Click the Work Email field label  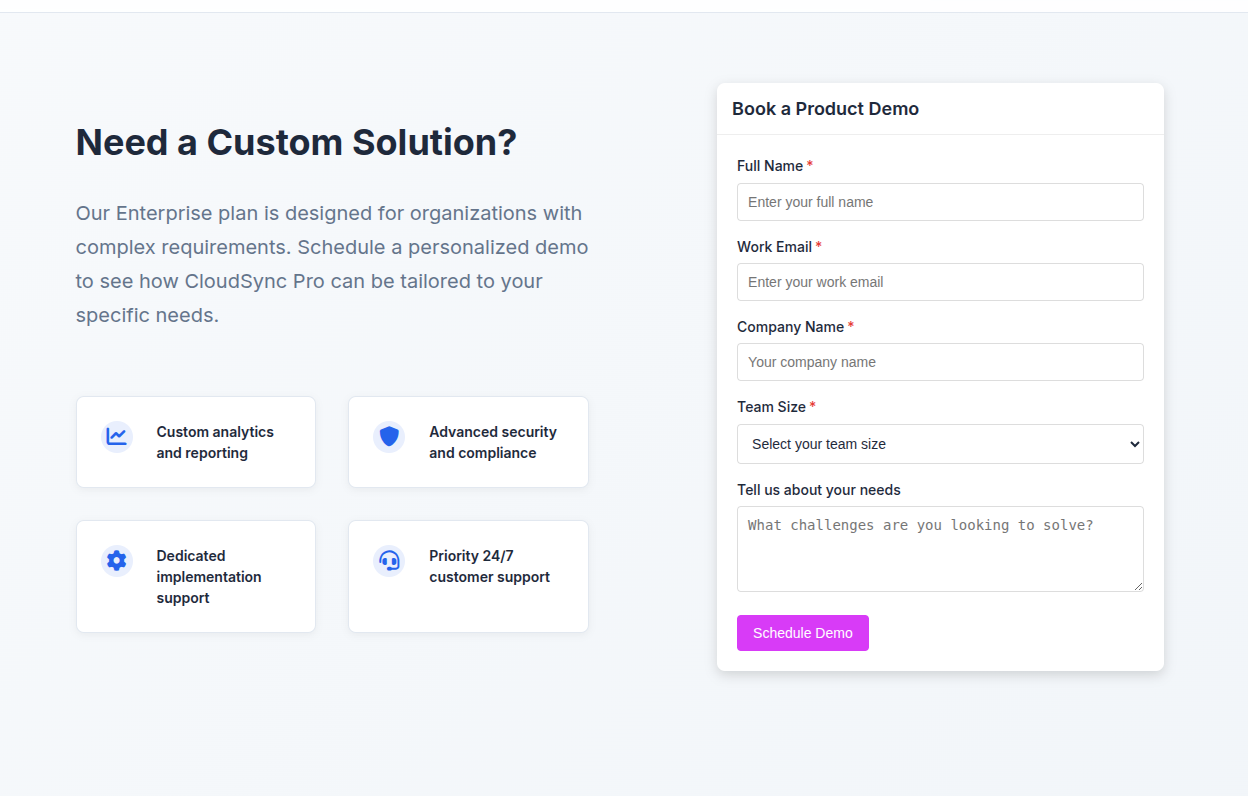coord(774,246)
